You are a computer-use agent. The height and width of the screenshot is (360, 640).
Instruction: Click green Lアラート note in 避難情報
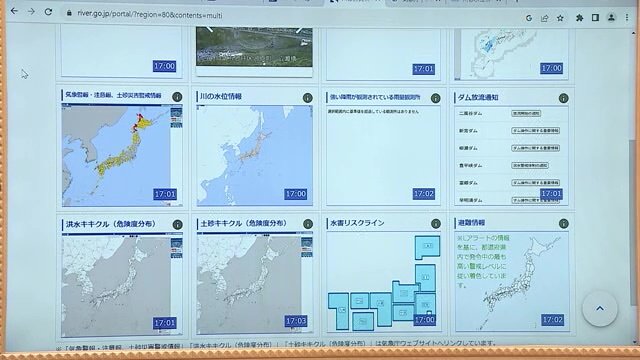(x=483, y=261)
